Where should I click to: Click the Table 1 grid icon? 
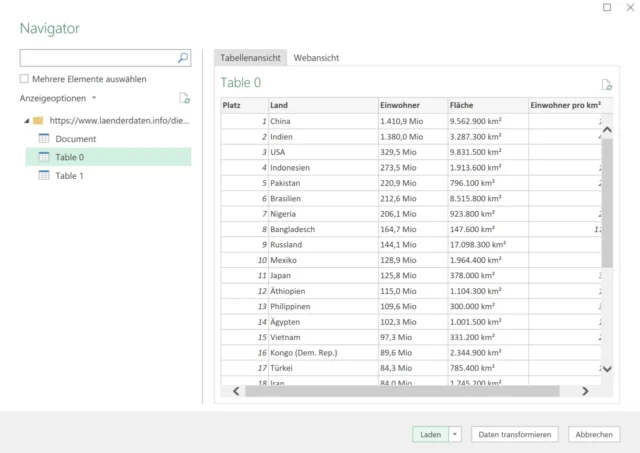point(44,175)
